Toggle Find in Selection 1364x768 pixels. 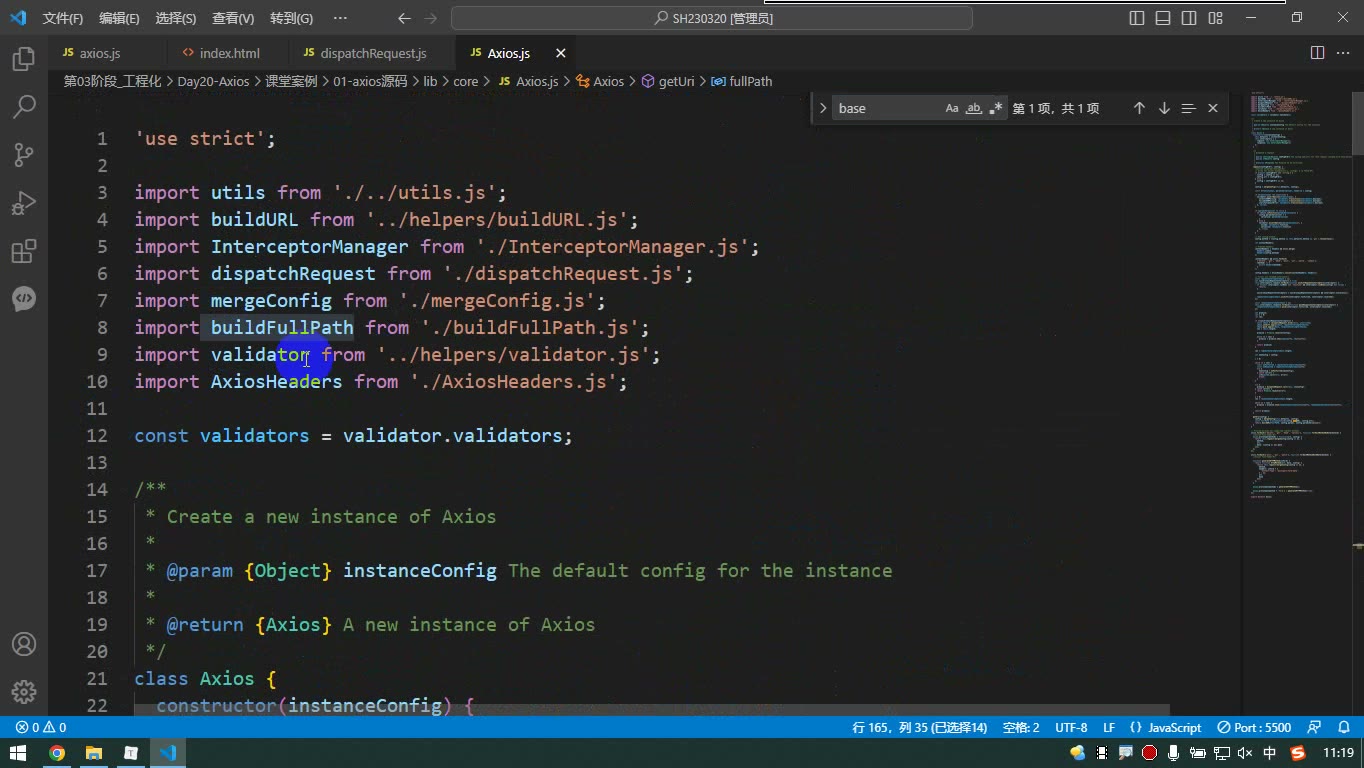[1188, 108]
